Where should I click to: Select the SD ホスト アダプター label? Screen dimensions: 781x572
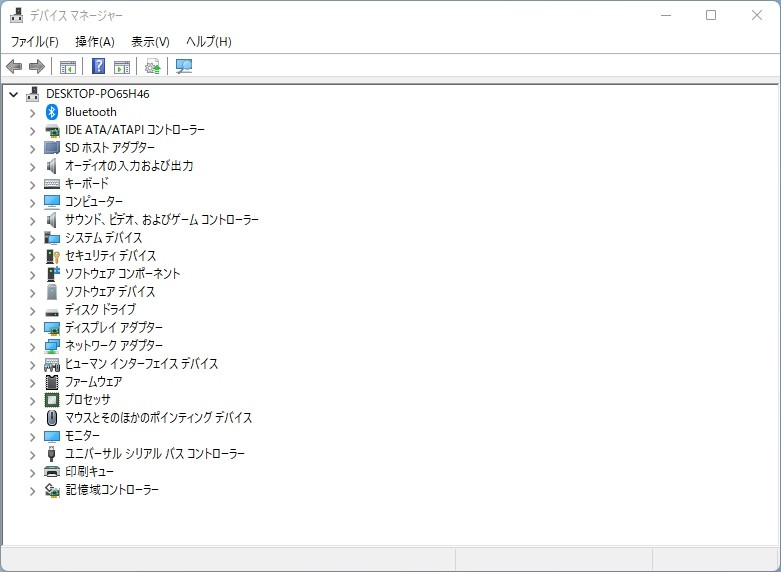(x=110, y=147)
